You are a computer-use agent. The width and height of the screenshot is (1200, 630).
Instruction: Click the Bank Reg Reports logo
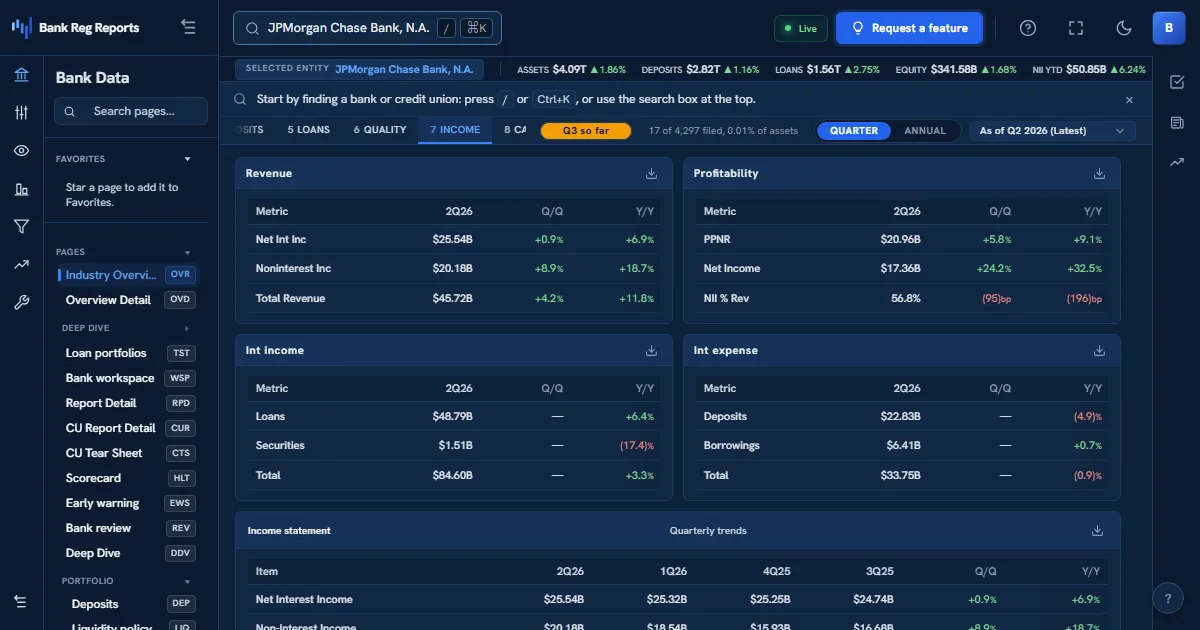(x=75, y=28)
